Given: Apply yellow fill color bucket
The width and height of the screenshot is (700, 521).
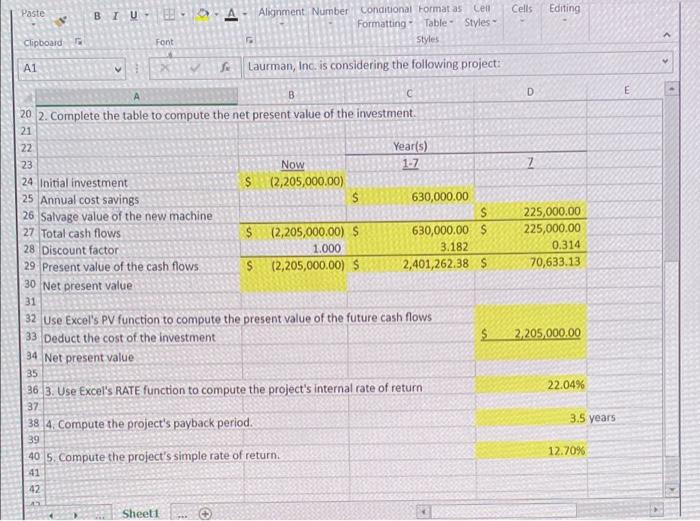Looking at the screenshot, I should click(x=203, y=15).
